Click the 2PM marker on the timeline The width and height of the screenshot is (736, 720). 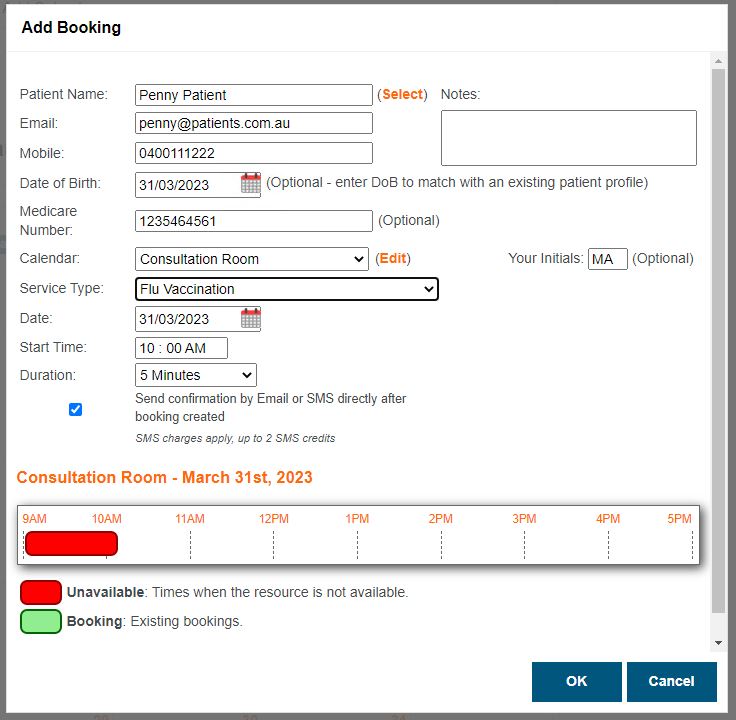(440, 519)
